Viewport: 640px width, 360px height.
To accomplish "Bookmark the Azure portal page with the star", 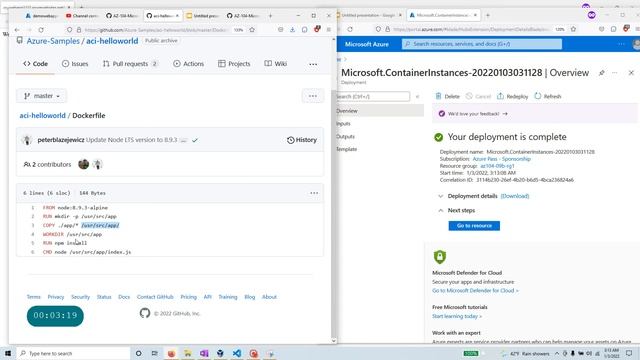I will click(x=573, y=29).
